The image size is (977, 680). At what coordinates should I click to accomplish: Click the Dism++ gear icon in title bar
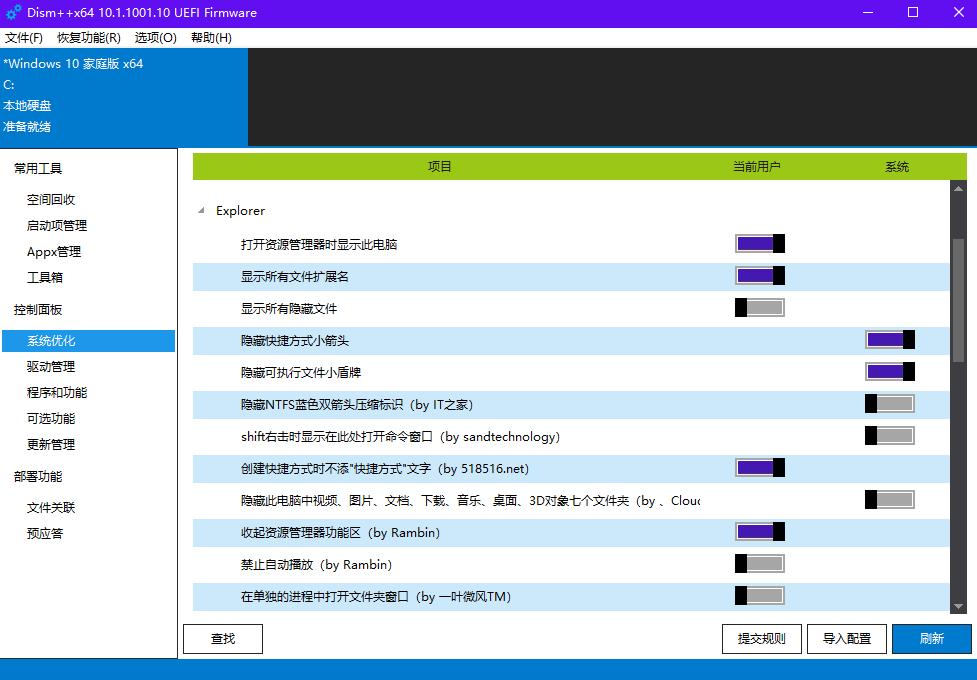coord(13,12)
